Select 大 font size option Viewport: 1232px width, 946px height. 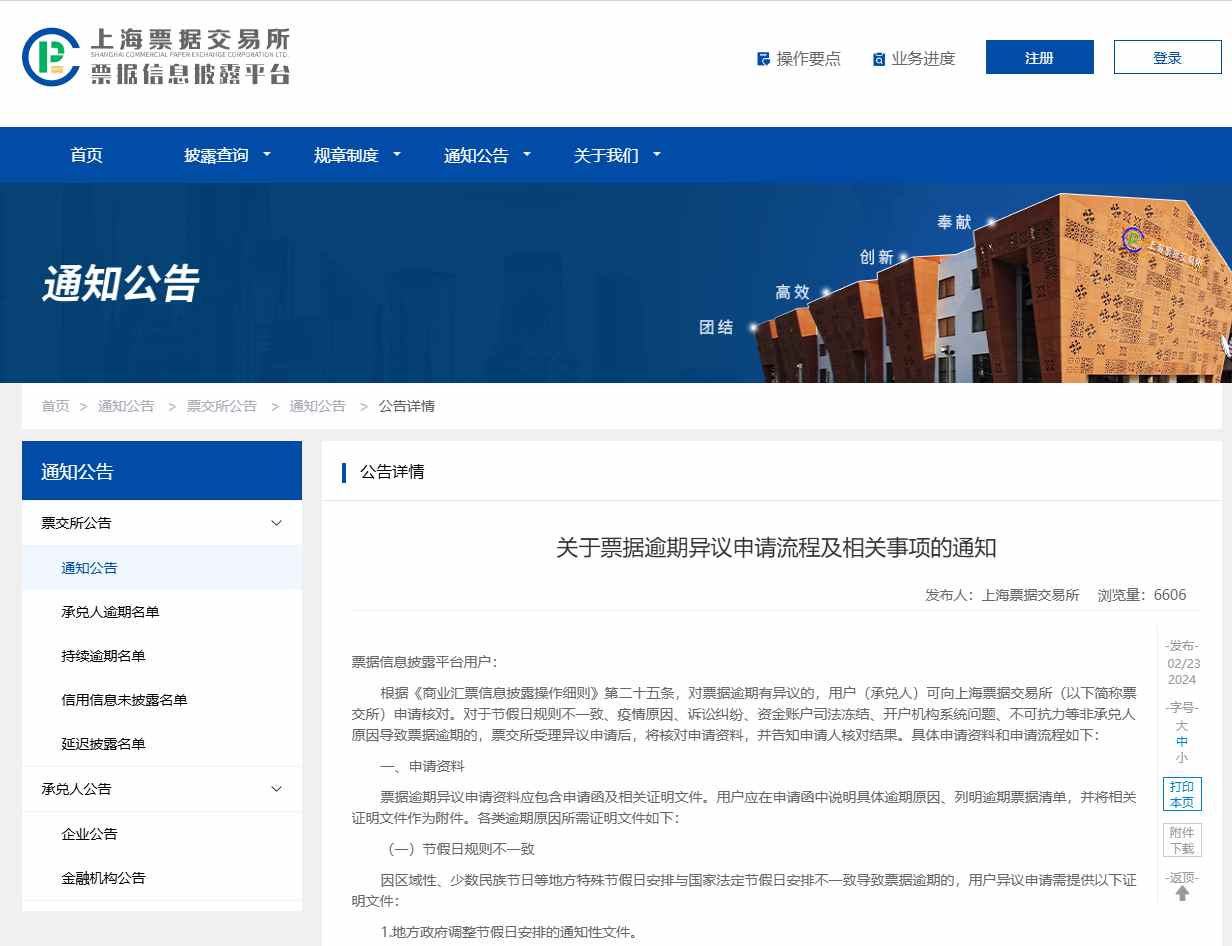point(1182,724)
